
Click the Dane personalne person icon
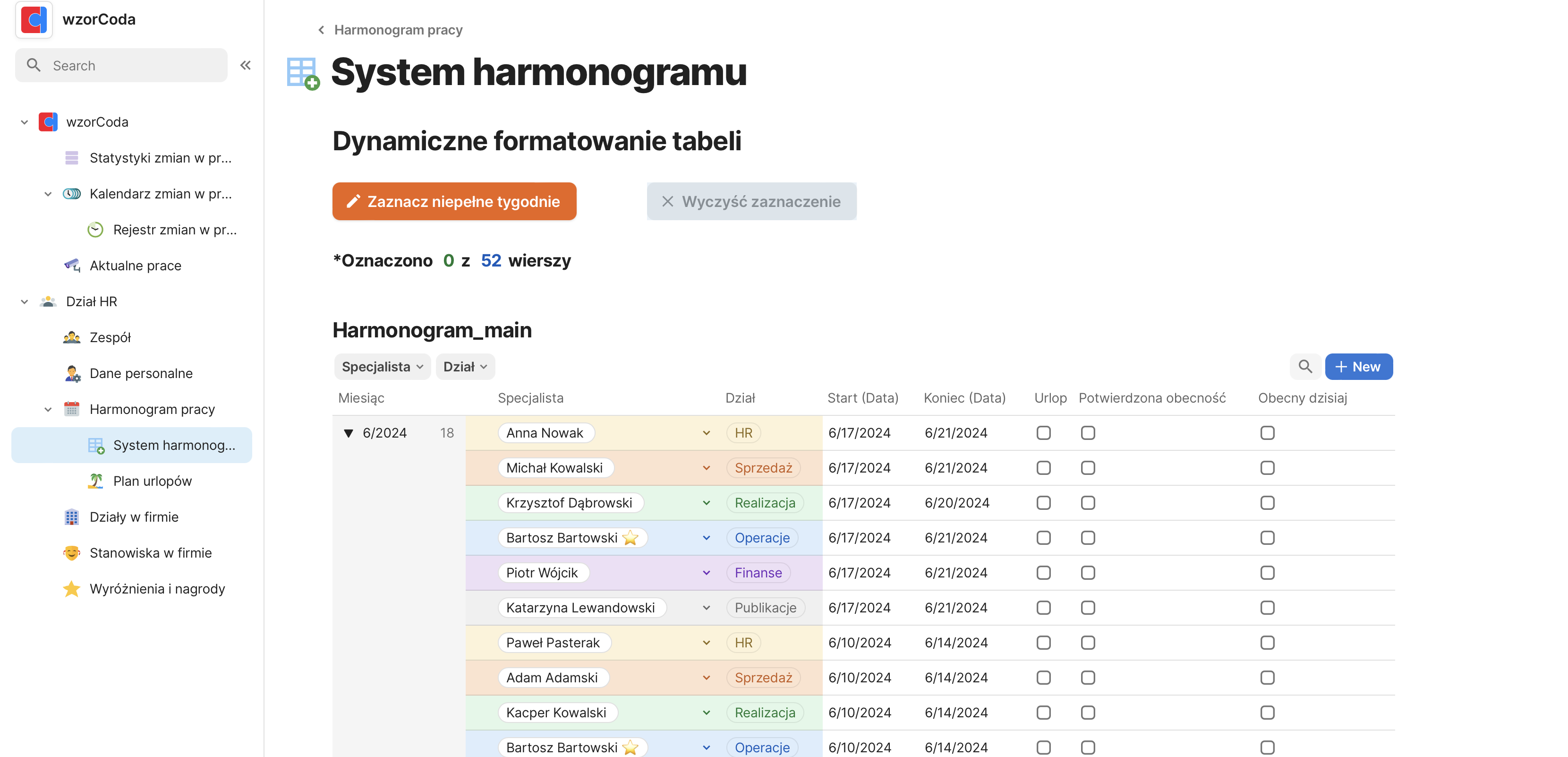click(72, 373)
